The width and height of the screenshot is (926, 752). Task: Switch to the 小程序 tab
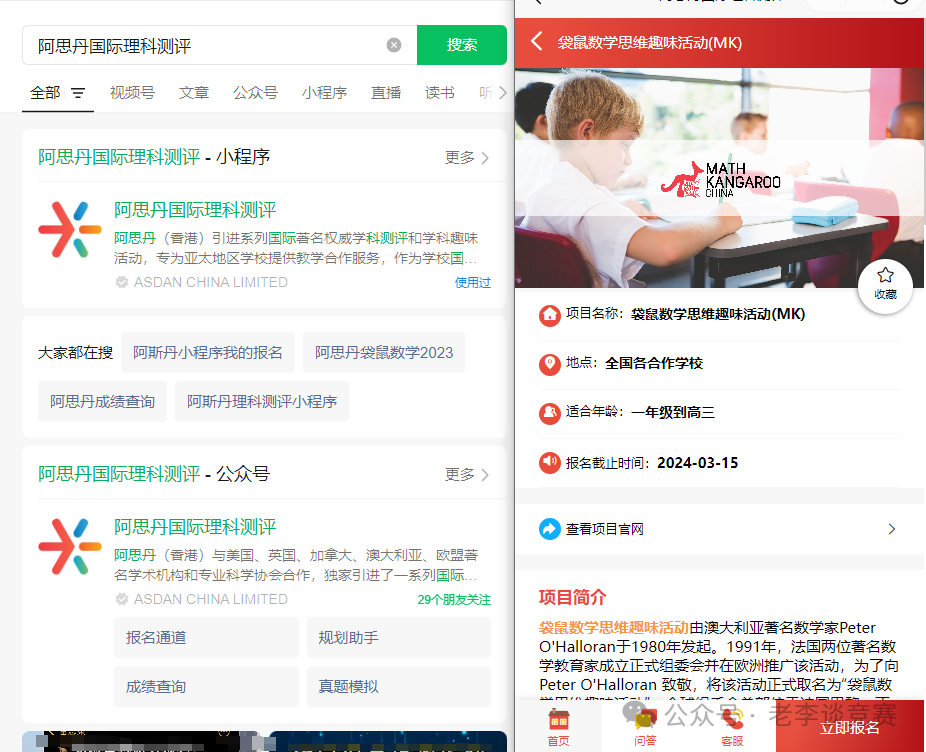tap(324, 93)
